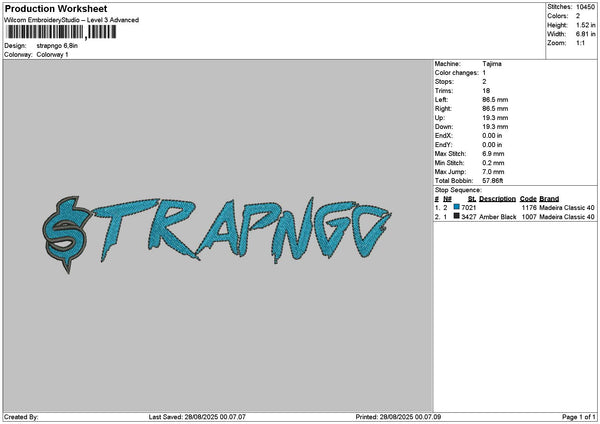Select the Zoom value 1:1
Screen dimensions: 600x424
coord(580,43)
